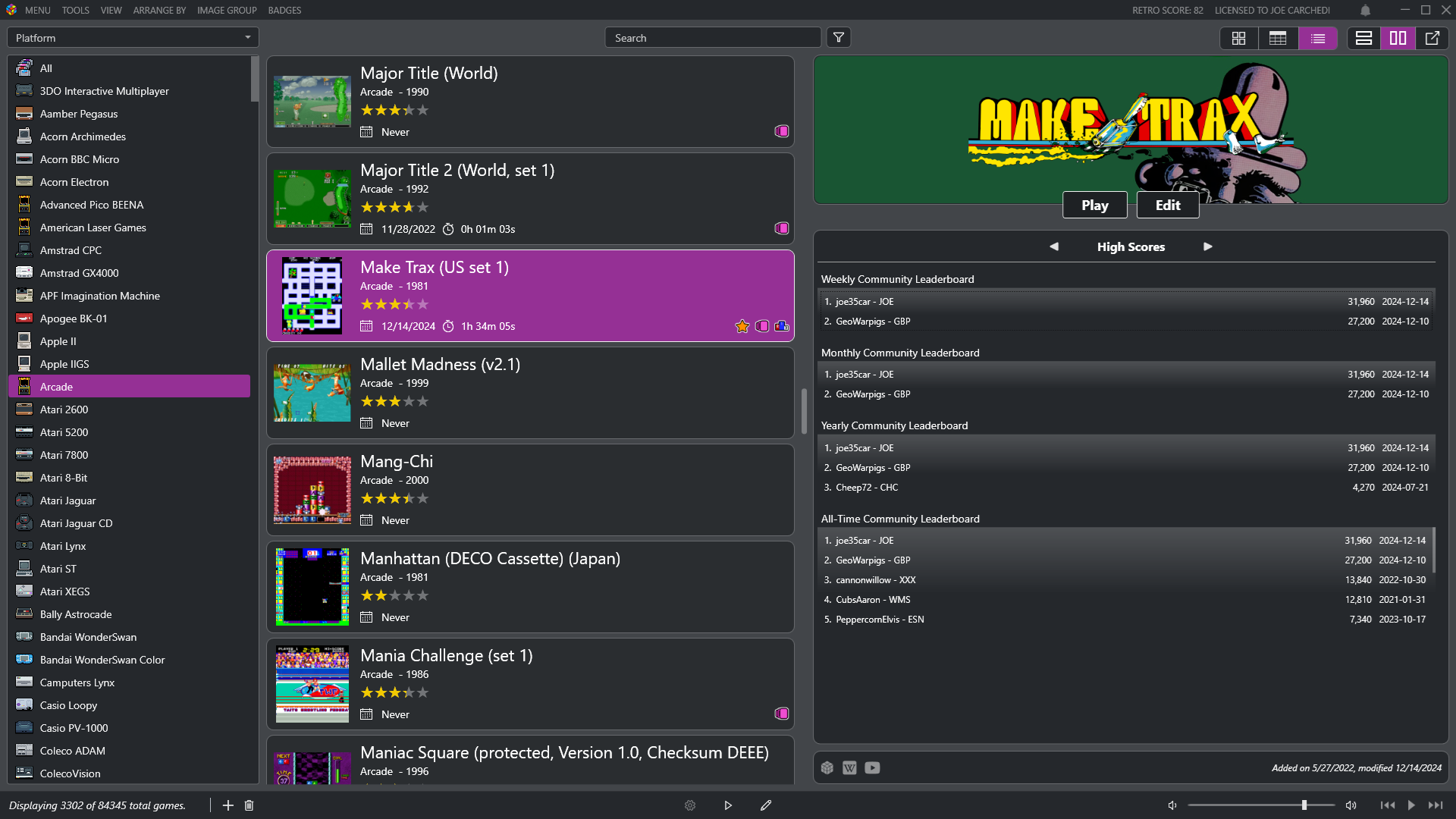Open the VIEW menu
The height and width of the screenshot is (819, 1456).
(111, 10)
